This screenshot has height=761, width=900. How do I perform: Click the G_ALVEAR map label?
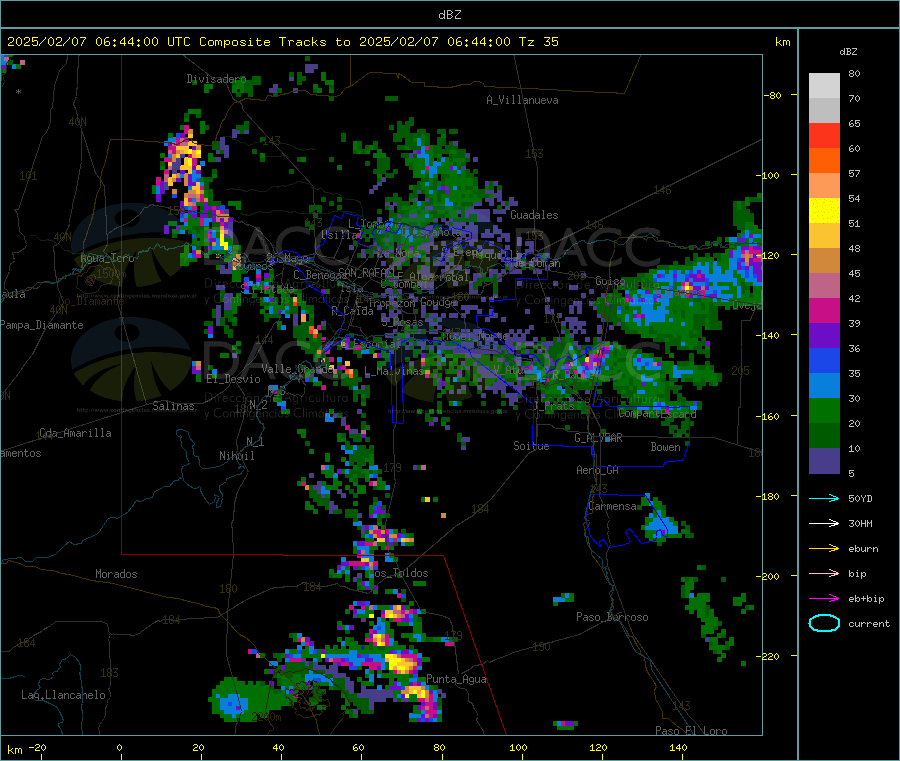(x=598, y=438)
